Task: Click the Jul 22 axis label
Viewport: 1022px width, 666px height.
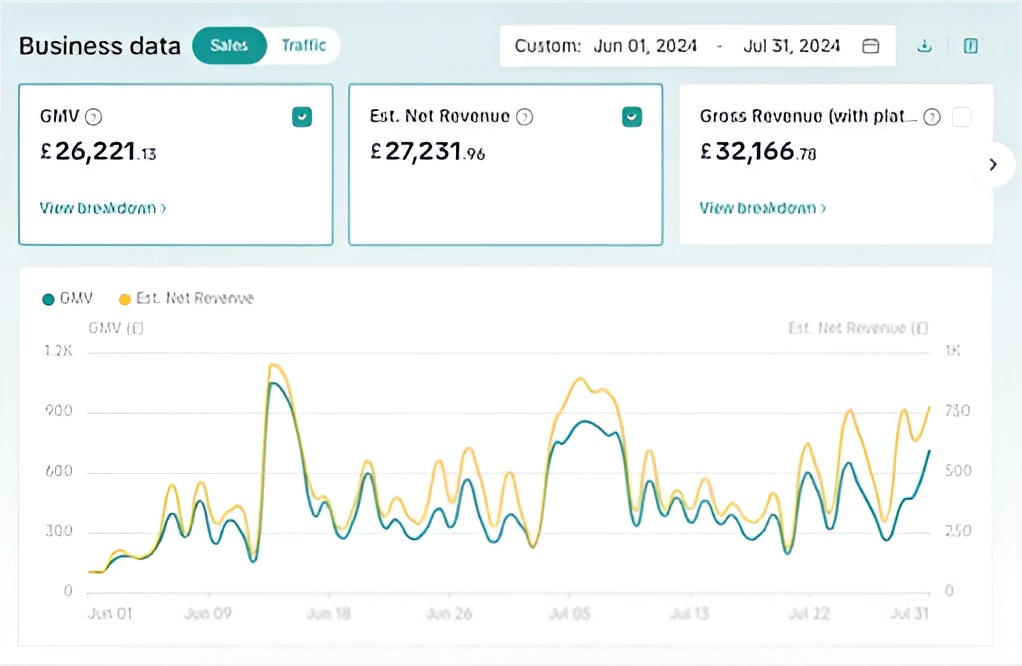Action: [809, 613]
